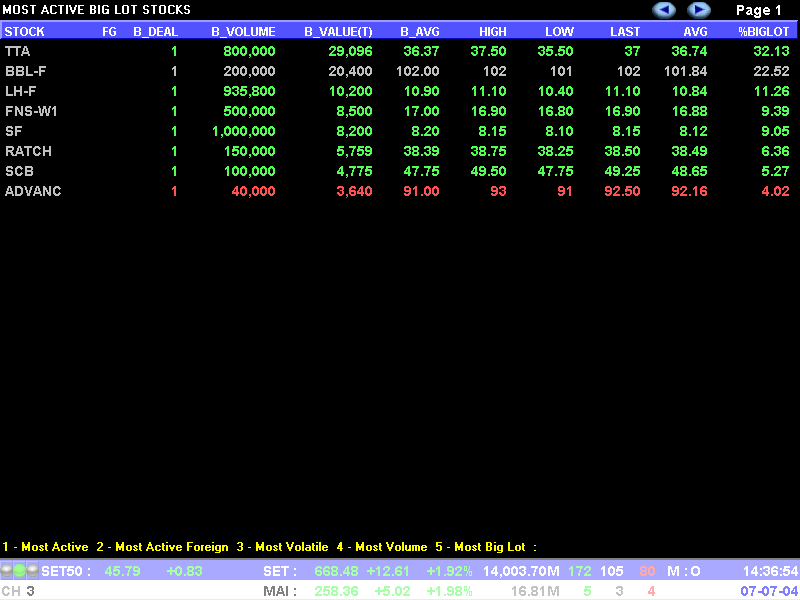Select 2 - Most Active Foreign option
This screenshot has width=800, height=600.
point(162,547)
